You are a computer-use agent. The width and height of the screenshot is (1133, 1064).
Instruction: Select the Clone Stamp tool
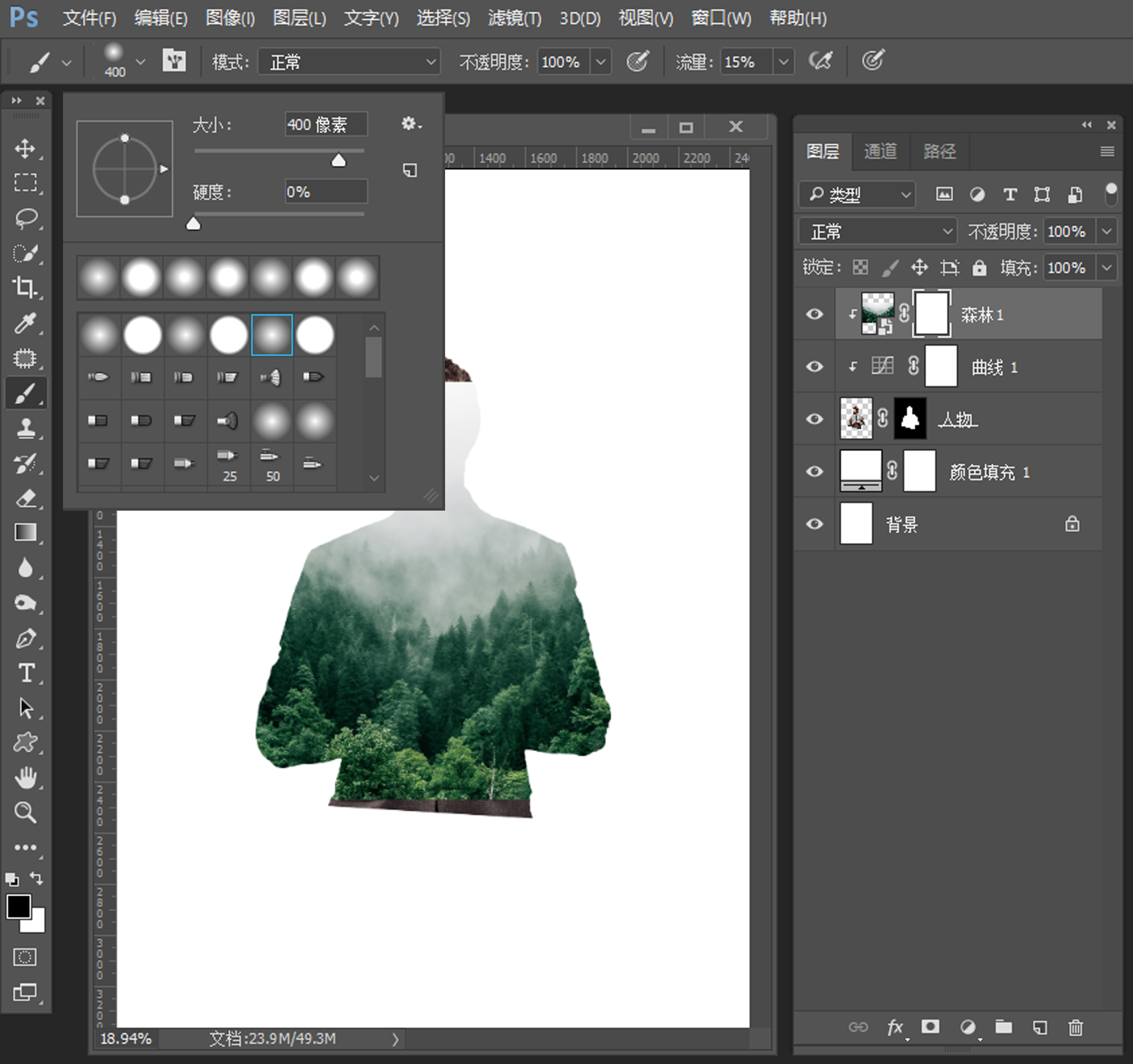pos(25,428)
